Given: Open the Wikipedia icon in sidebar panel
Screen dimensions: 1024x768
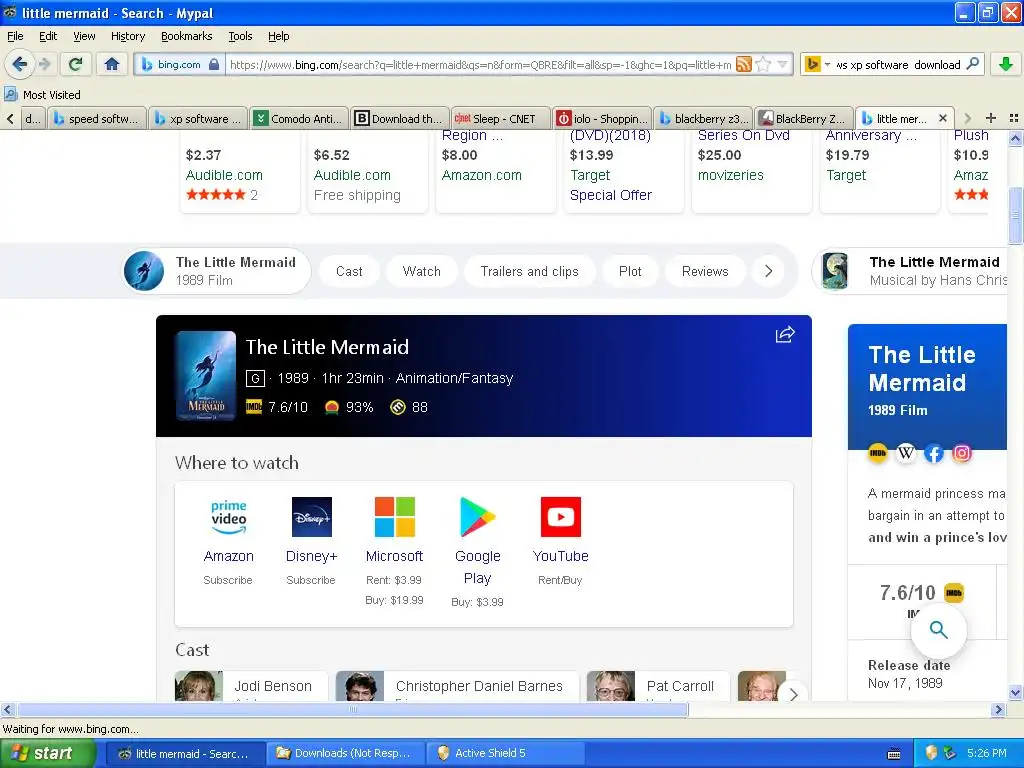Looking at the screenshot, I should pos(906,453).
